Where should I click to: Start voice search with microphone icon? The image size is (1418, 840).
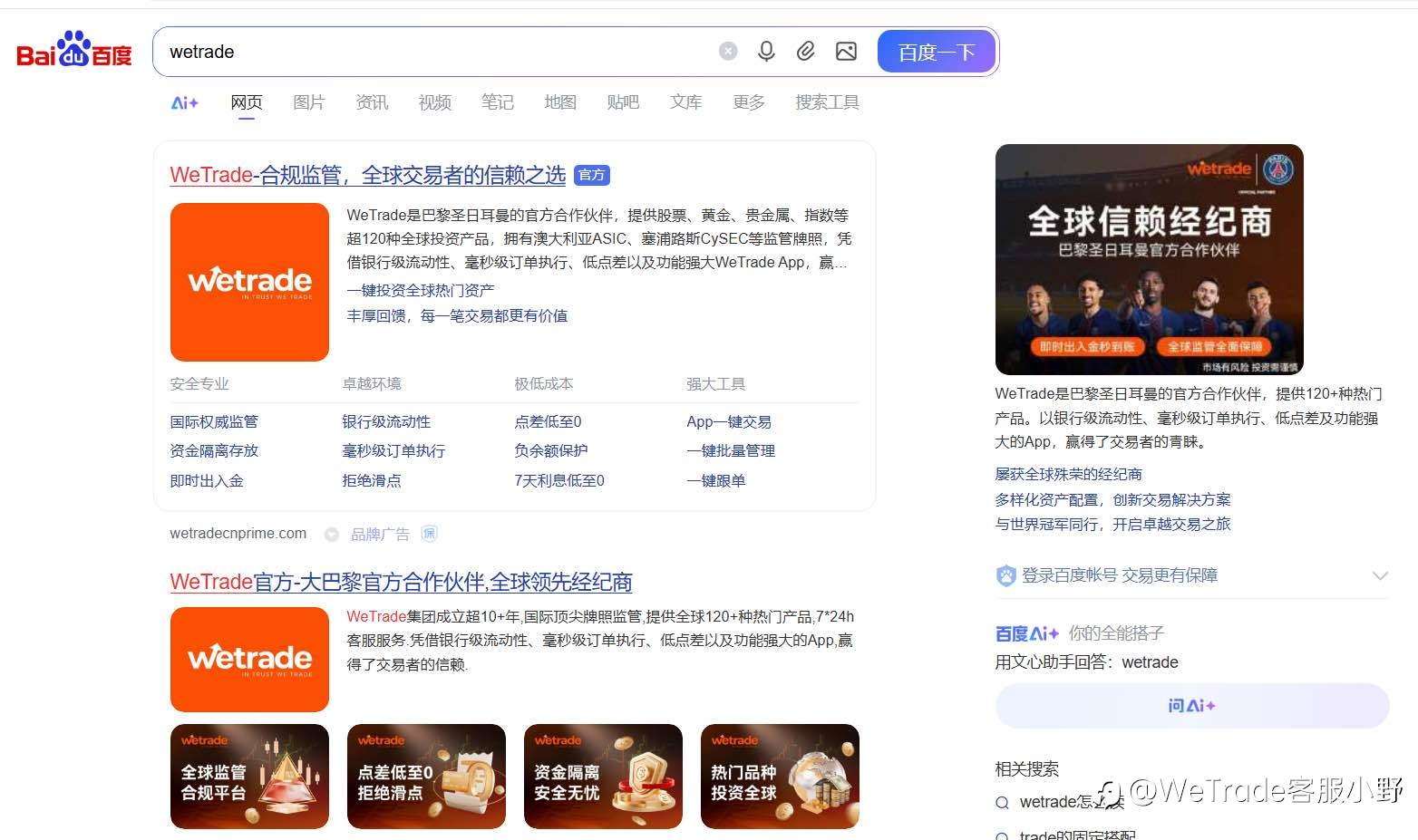766,52
